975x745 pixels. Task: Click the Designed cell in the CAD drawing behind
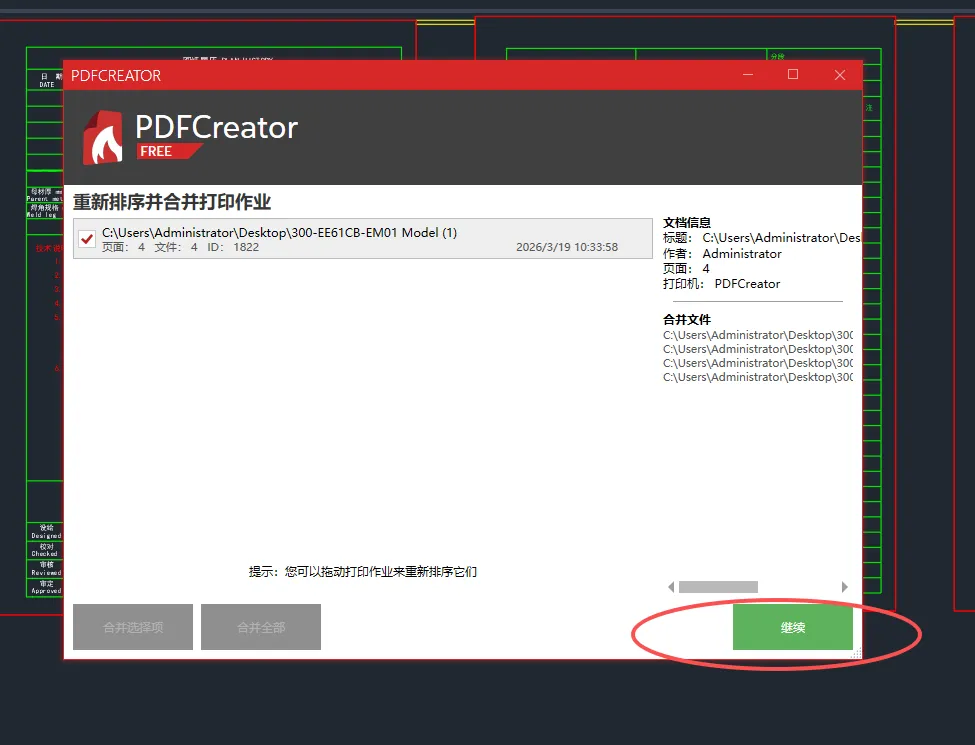pyautogui.click(x=46, y=532)
